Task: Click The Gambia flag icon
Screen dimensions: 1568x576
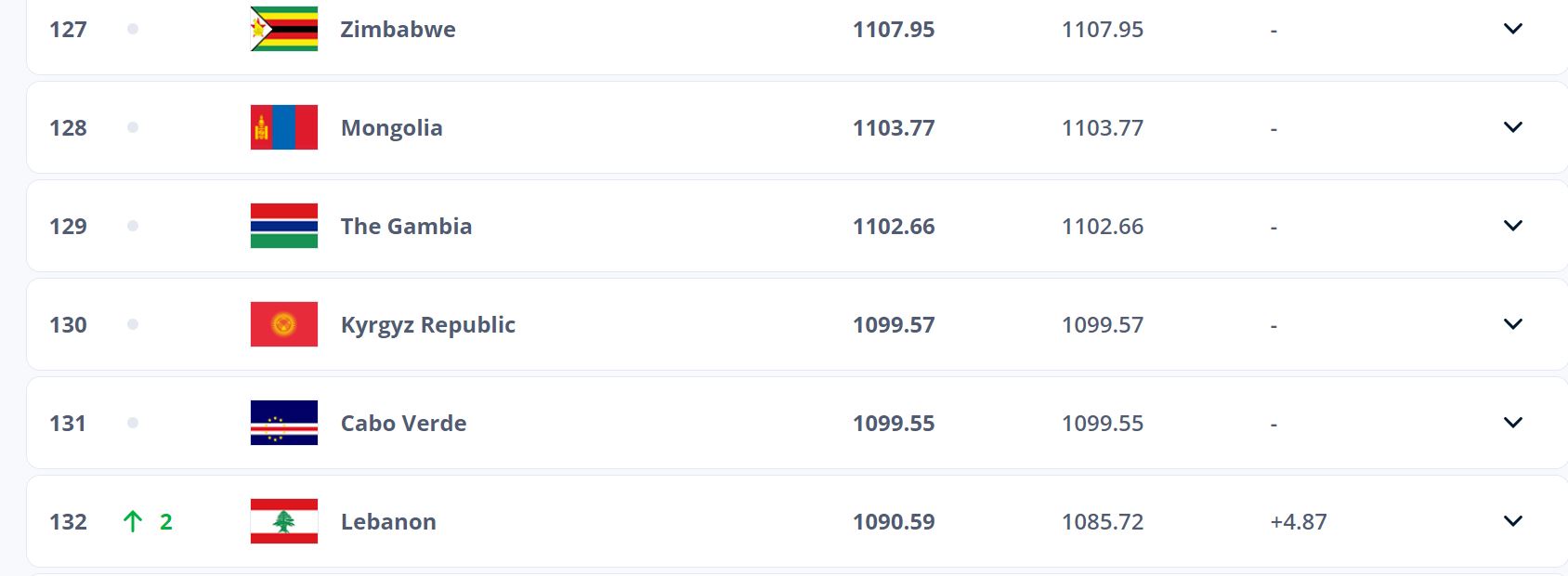Action: [x=283, y=226]
